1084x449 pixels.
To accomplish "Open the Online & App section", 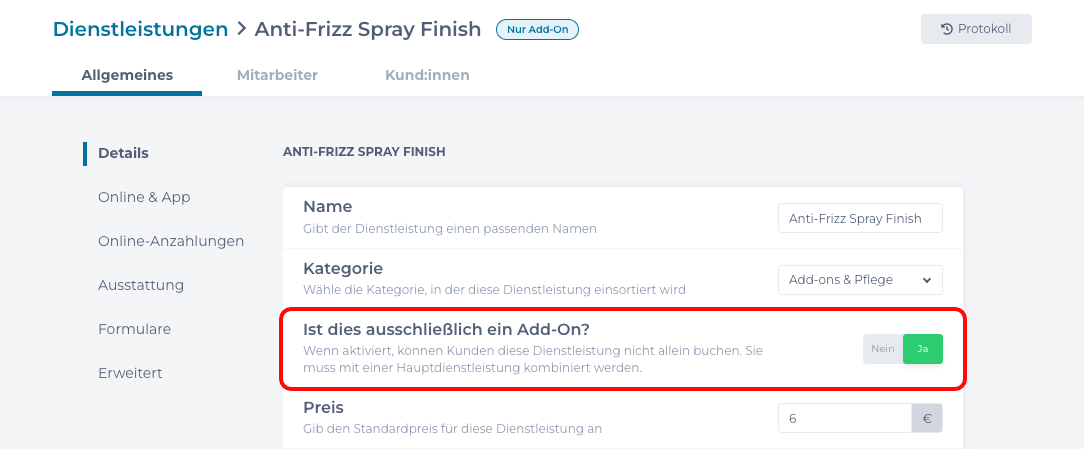I will pyautogui.click(x=144, y=197).
